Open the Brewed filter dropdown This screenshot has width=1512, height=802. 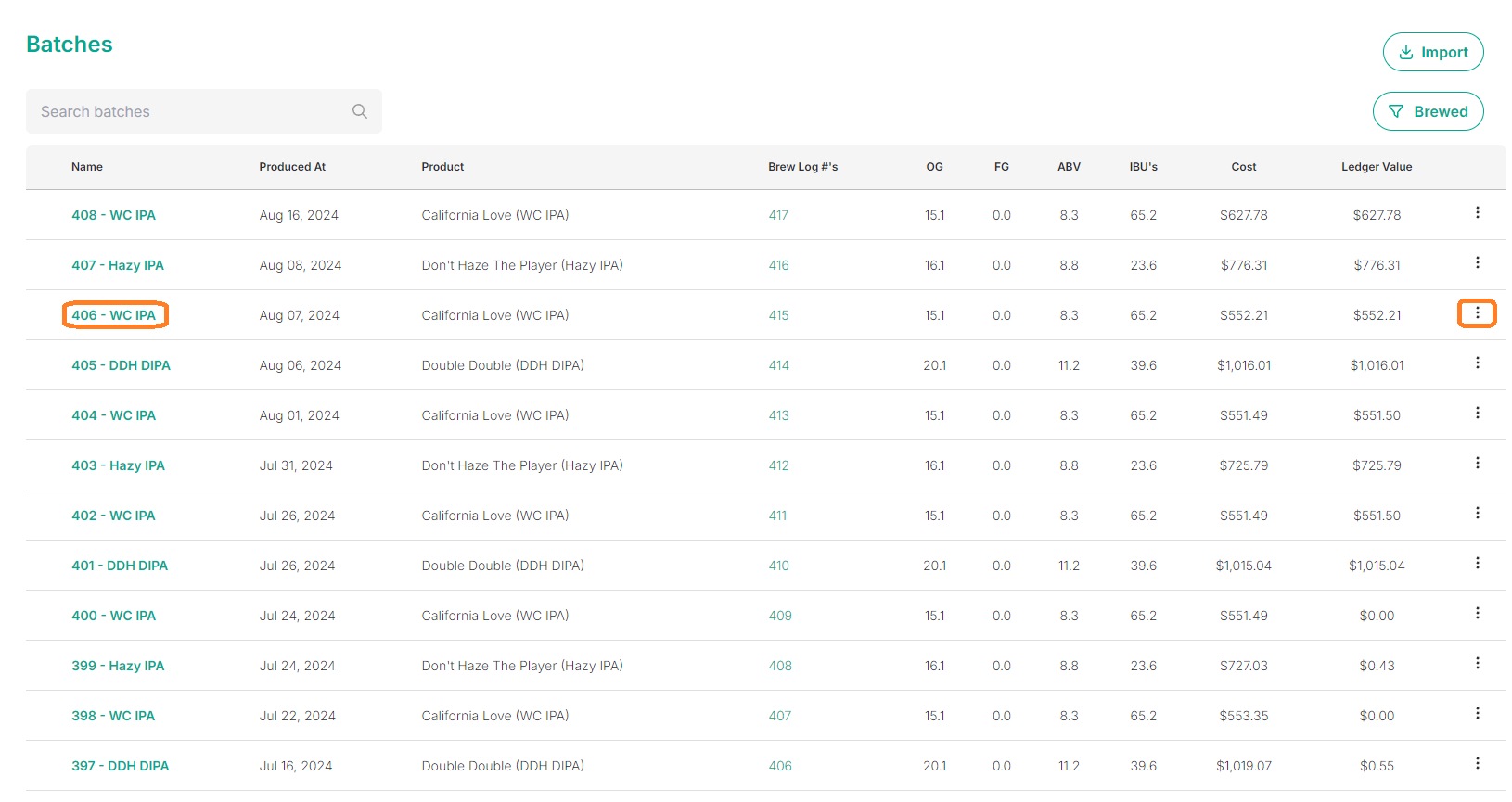click(x=1428, y=111)
